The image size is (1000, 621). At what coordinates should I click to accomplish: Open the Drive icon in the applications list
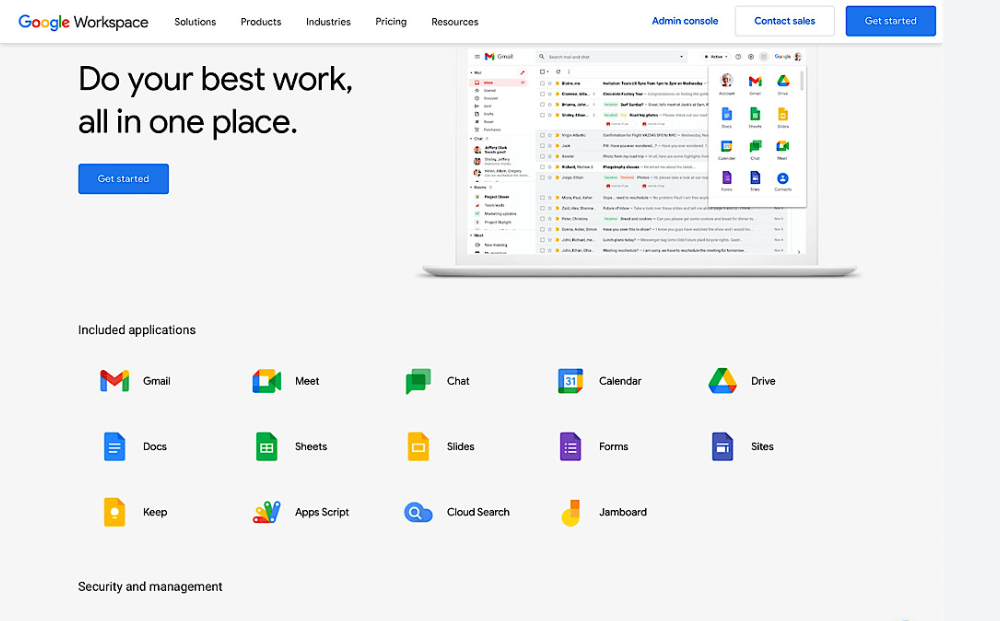(x=722, y=380)
